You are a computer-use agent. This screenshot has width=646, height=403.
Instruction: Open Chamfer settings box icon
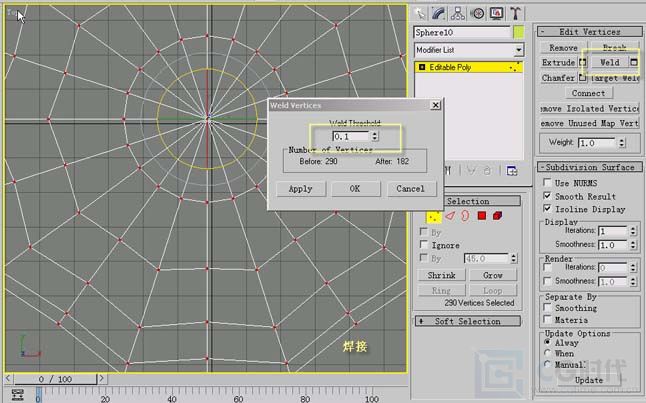pos(582,77)
